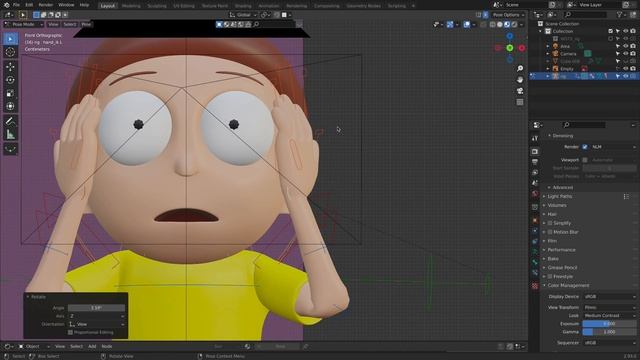Open the File menu

pyautogui.click(x=16, y=5)
